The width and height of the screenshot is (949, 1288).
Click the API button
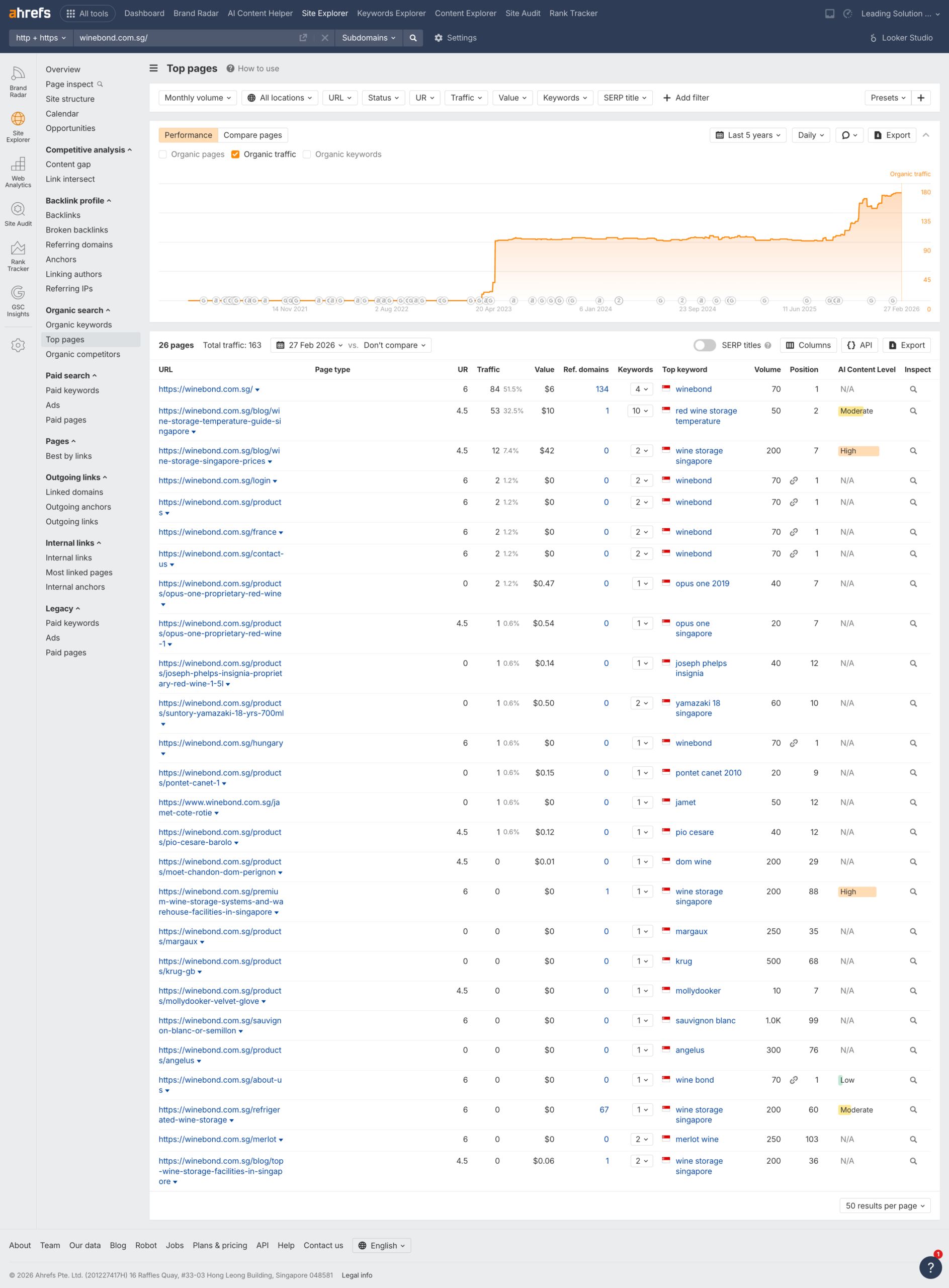pyautogui.click(x=859, y=345)
